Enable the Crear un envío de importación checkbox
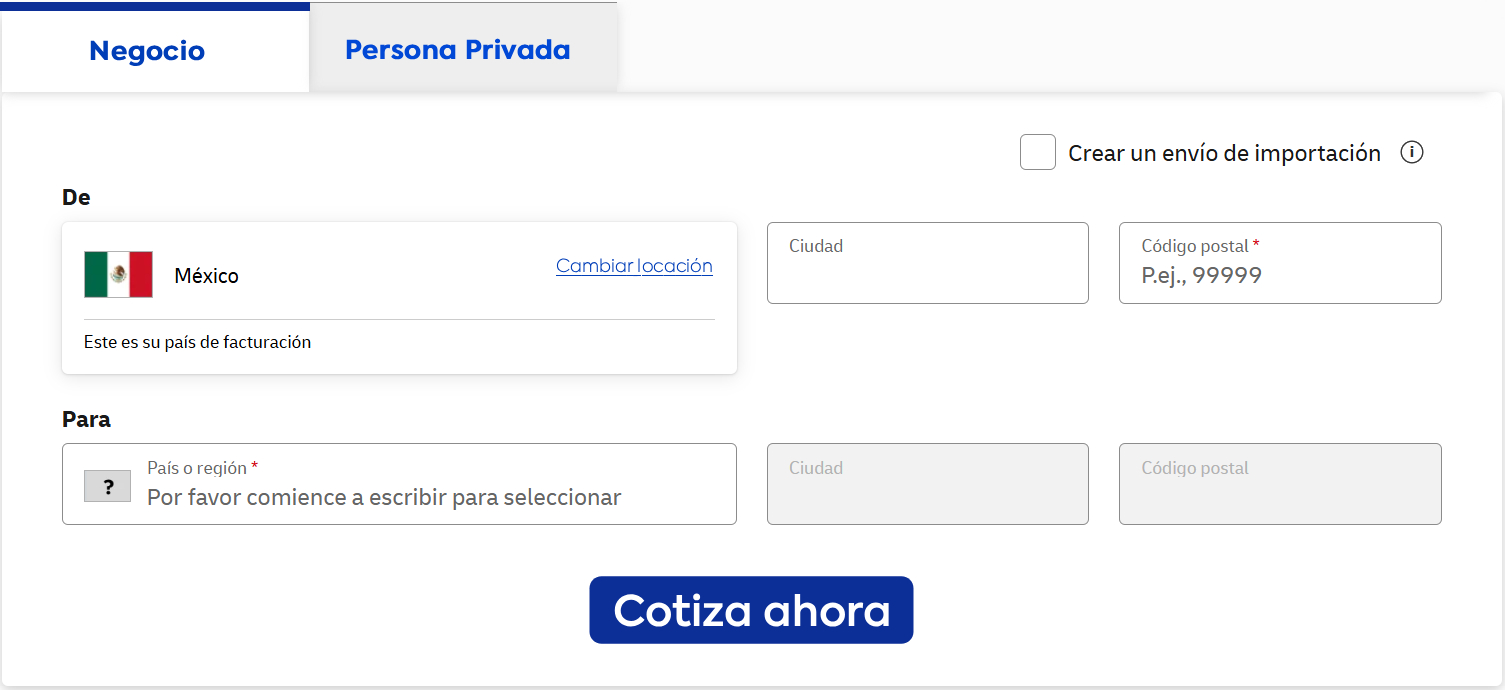This screenshot has height=690, width=1505. tap(1037, 153)
